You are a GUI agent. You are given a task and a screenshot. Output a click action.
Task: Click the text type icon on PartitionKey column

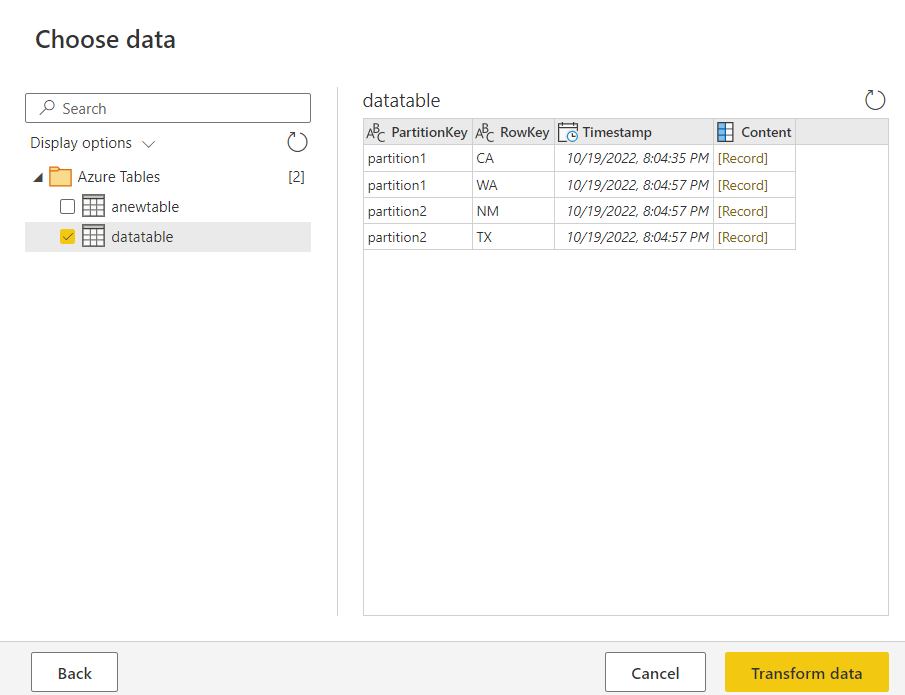click(x=376, y=132)
